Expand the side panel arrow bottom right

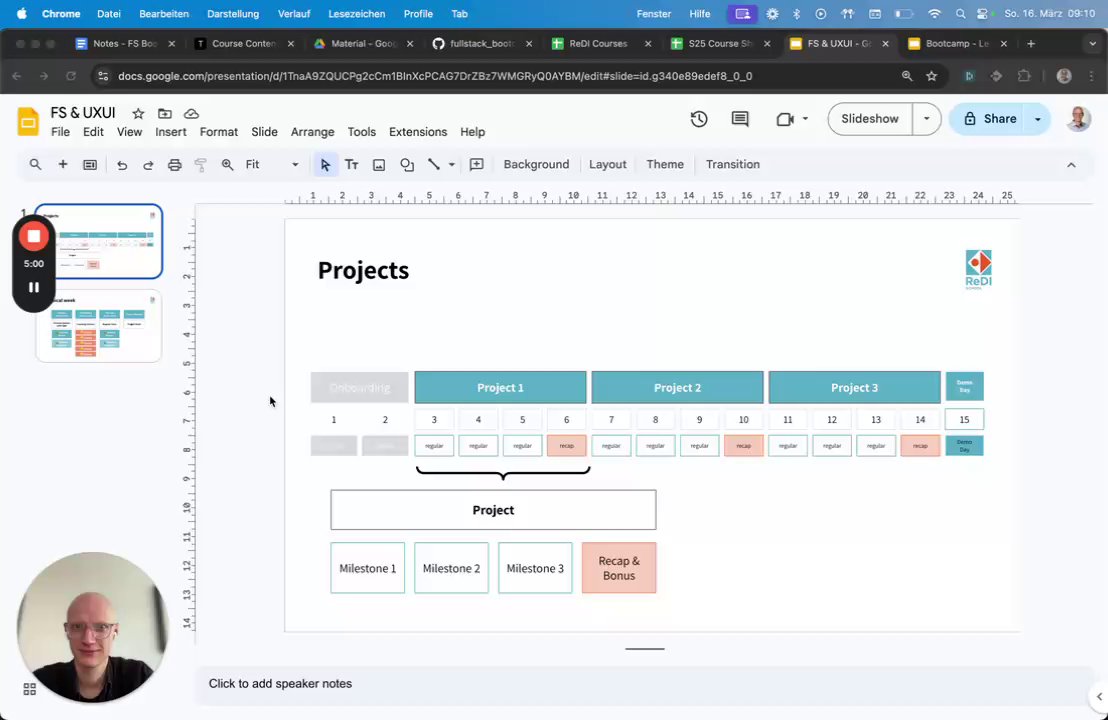point(1099,697)
